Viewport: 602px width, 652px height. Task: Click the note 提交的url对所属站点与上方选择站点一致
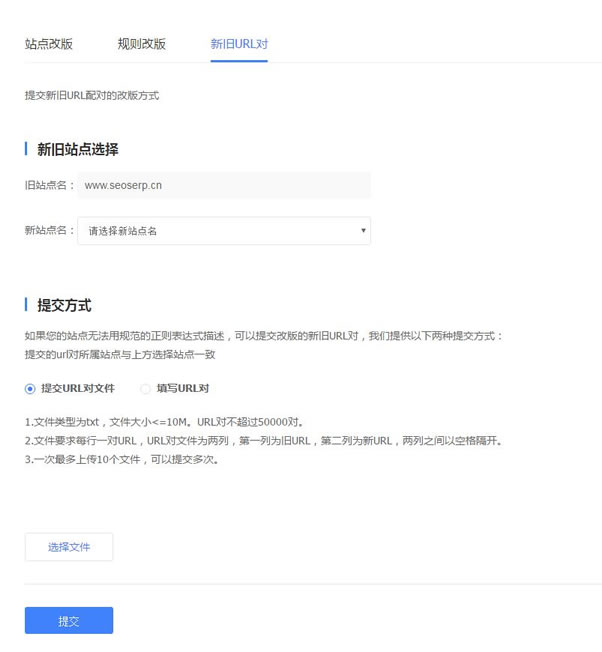(120, 354)
